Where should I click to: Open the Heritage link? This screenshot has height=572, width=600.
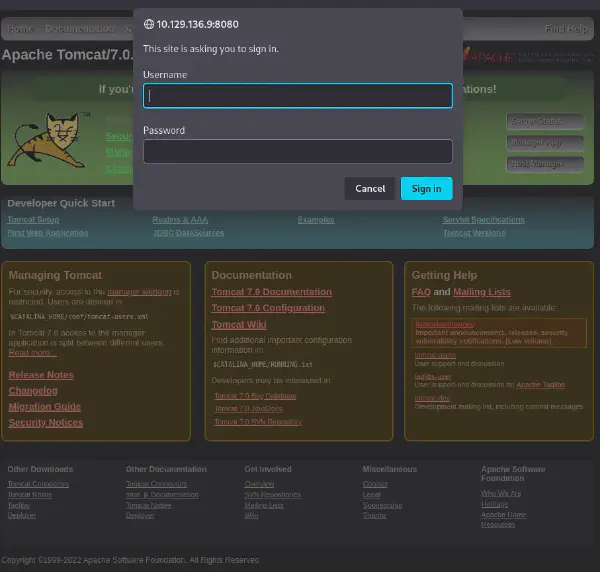tap(494, 504)
